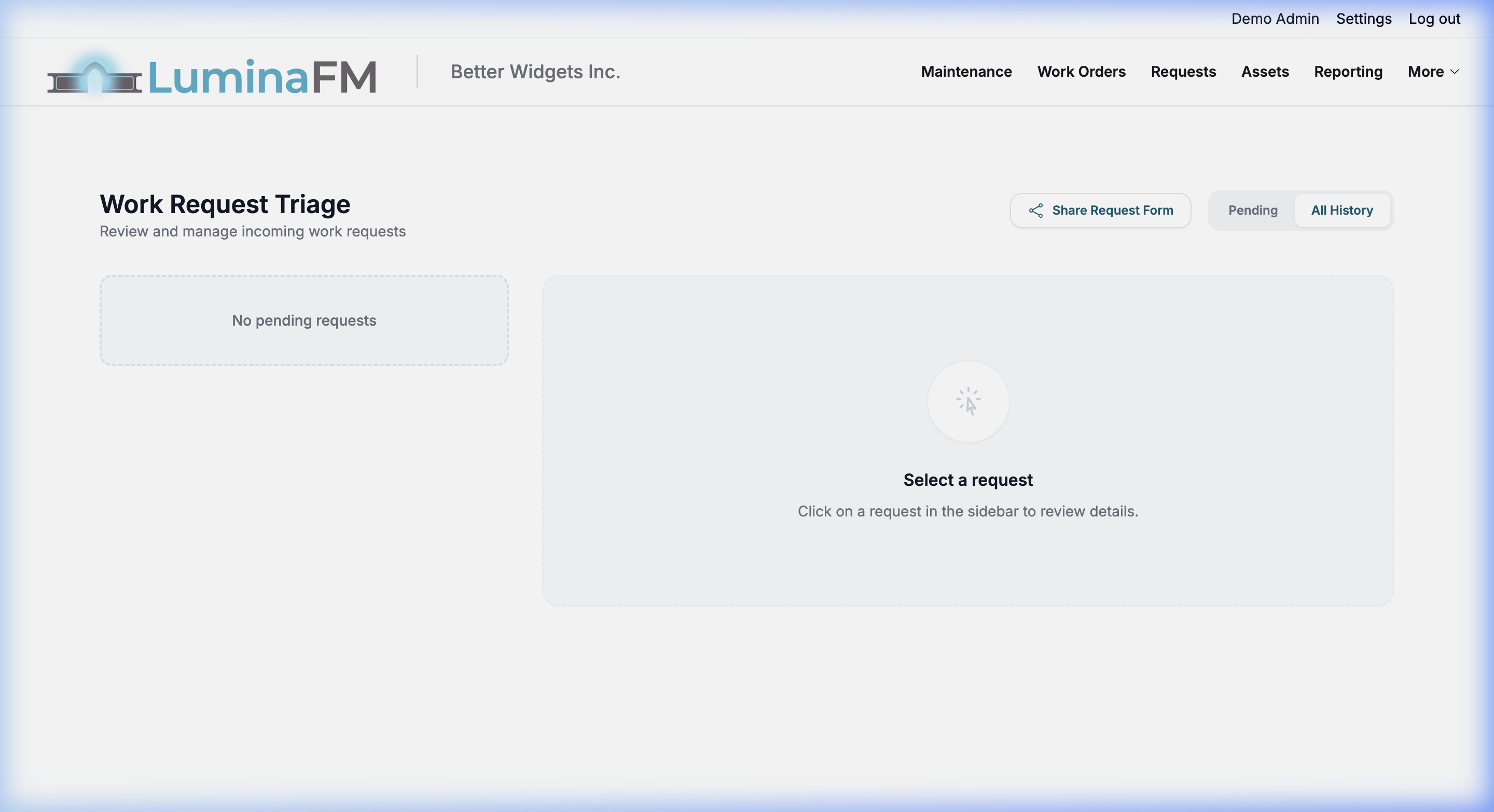Open Settings in the top bar
The image size is (1494, 812).
coord(1363,19)
